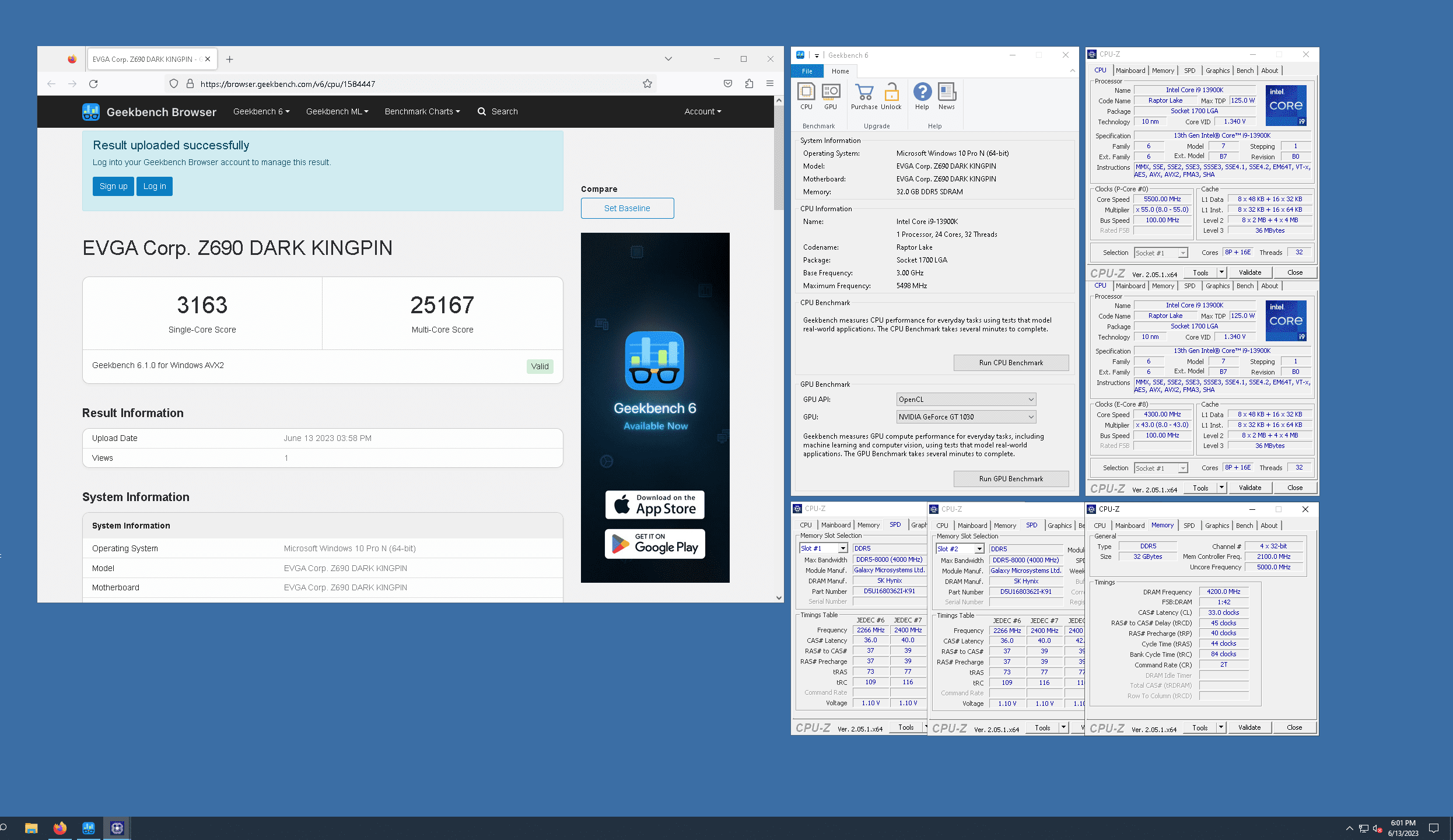This screenshot has width=1453, height=840.
Task: Open the NVIDIA GeForce GT 1030 GPU dropdown
Action: click(x=966, y=417)
